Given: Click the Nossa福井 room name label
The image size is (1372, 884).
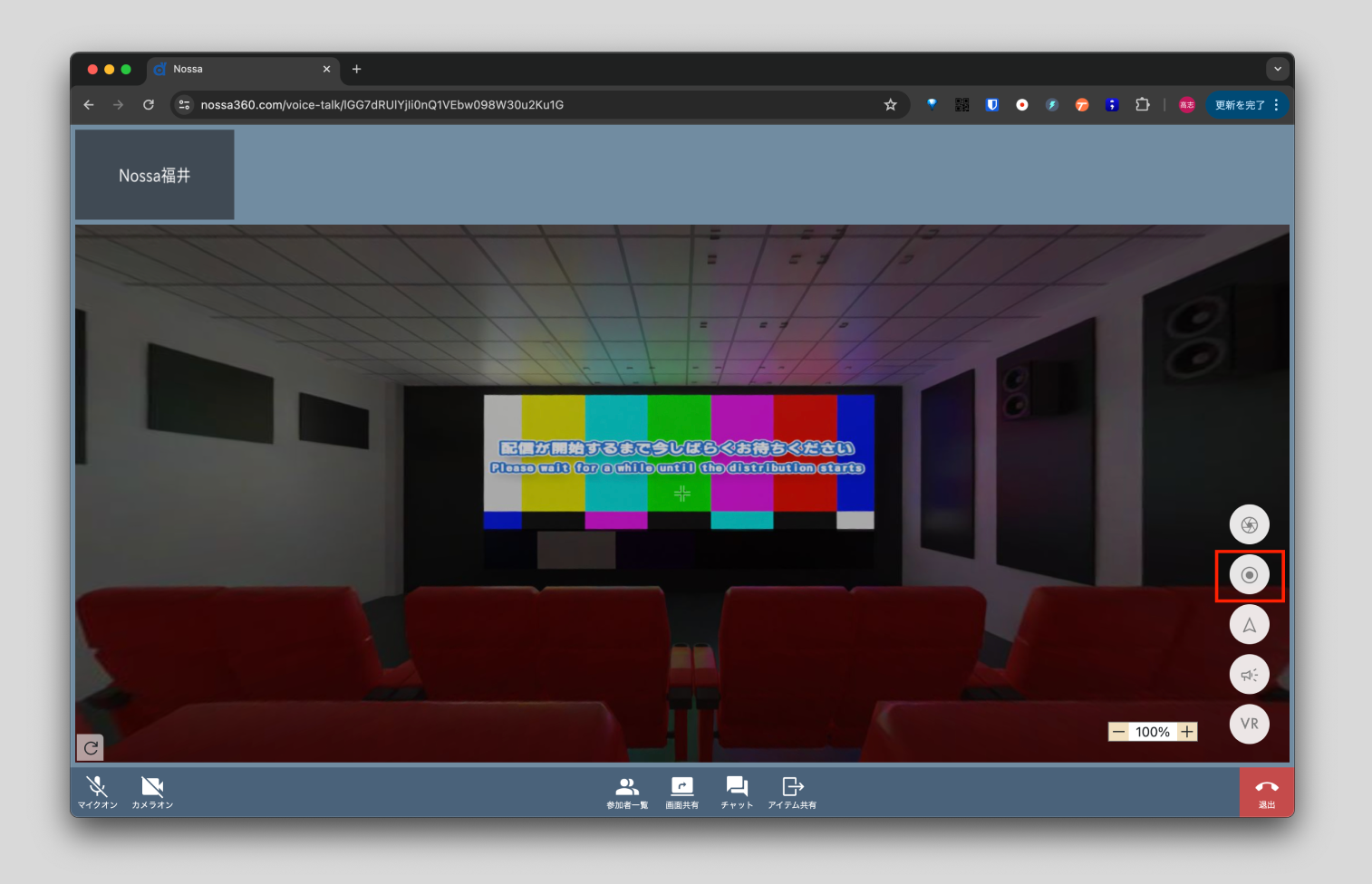Looking at the screenshot, I should 155,176.
